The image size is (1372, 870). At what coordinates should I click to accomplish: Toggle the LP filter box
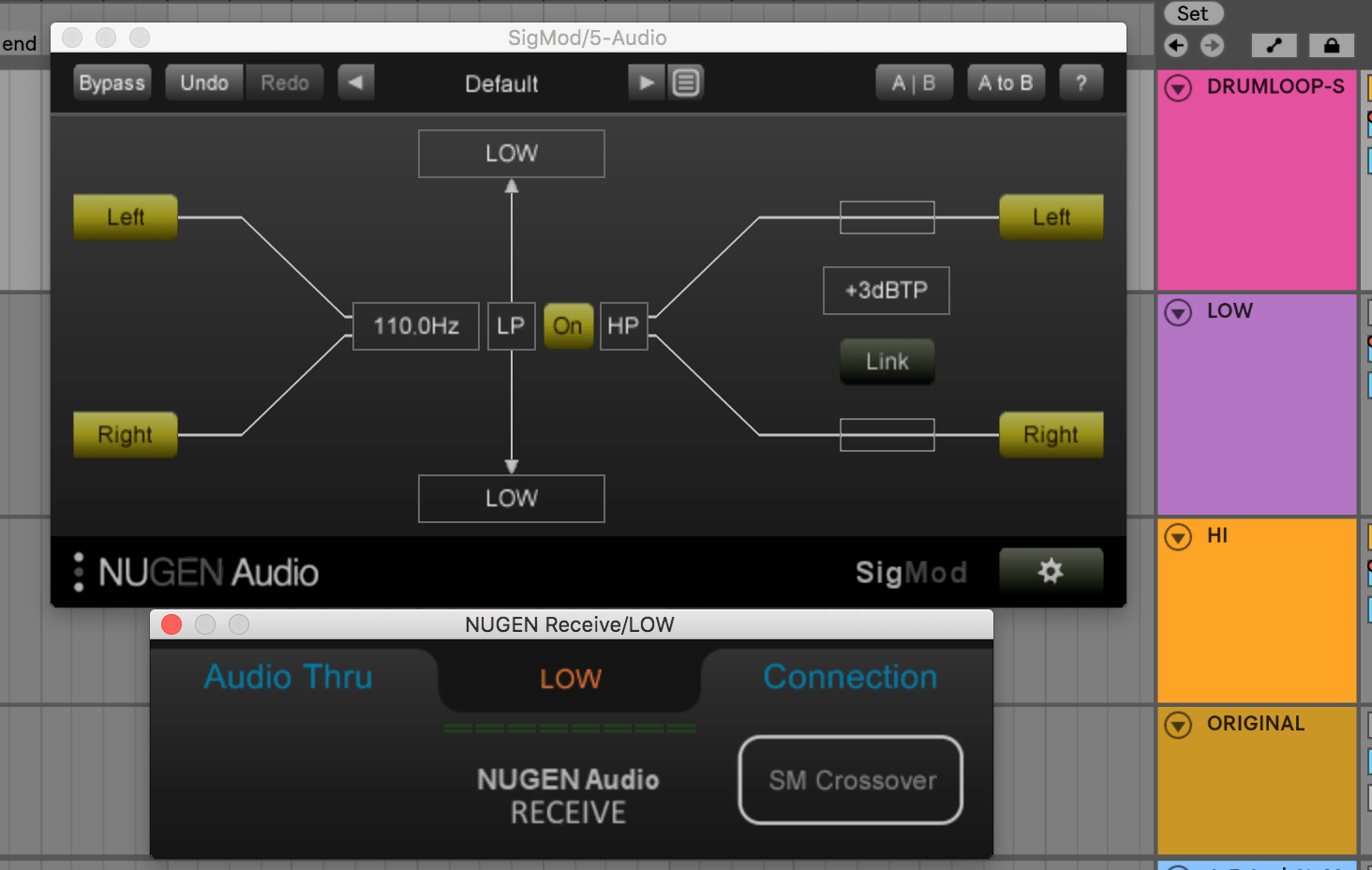pyautogui.click(x=511, y=325)
